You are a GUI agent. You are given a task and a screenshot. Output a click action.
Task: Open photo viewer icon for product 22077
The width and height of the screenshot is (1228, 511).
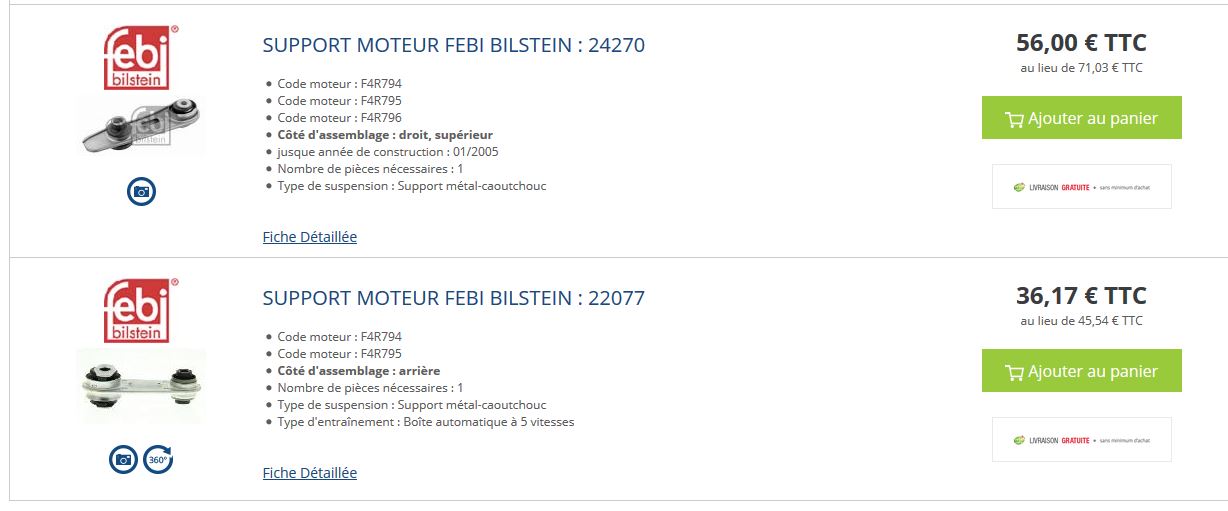pos(123,459)
